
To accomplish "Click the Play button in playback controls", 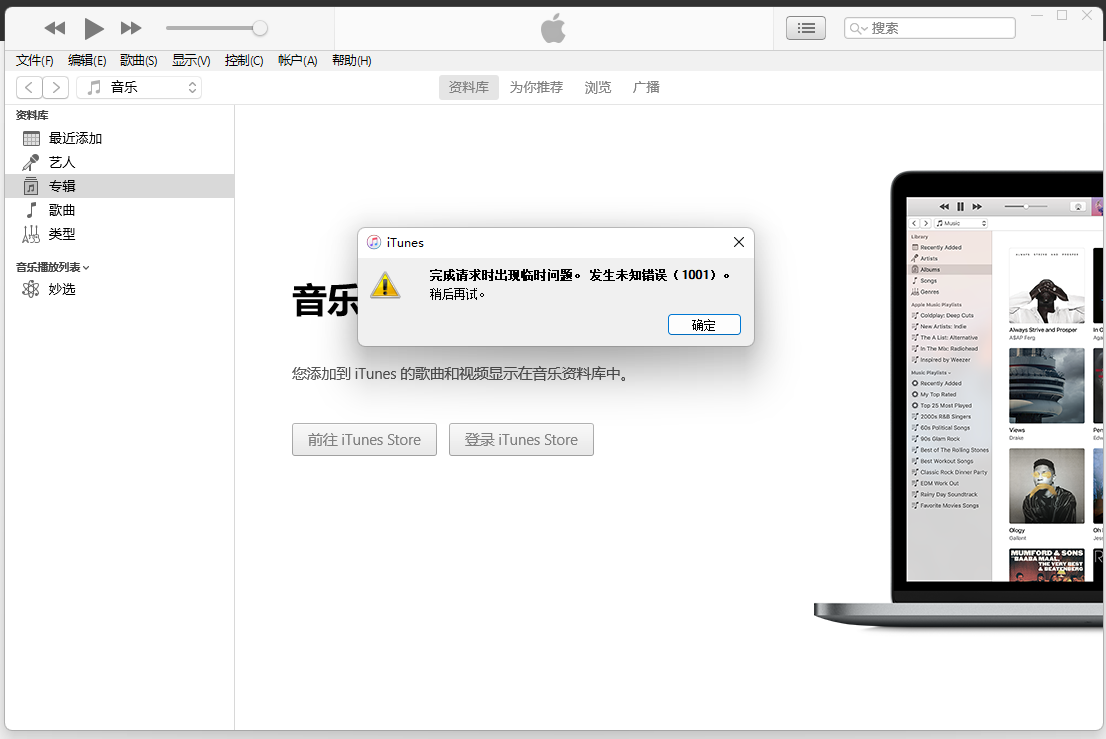I will click(93, 28).
